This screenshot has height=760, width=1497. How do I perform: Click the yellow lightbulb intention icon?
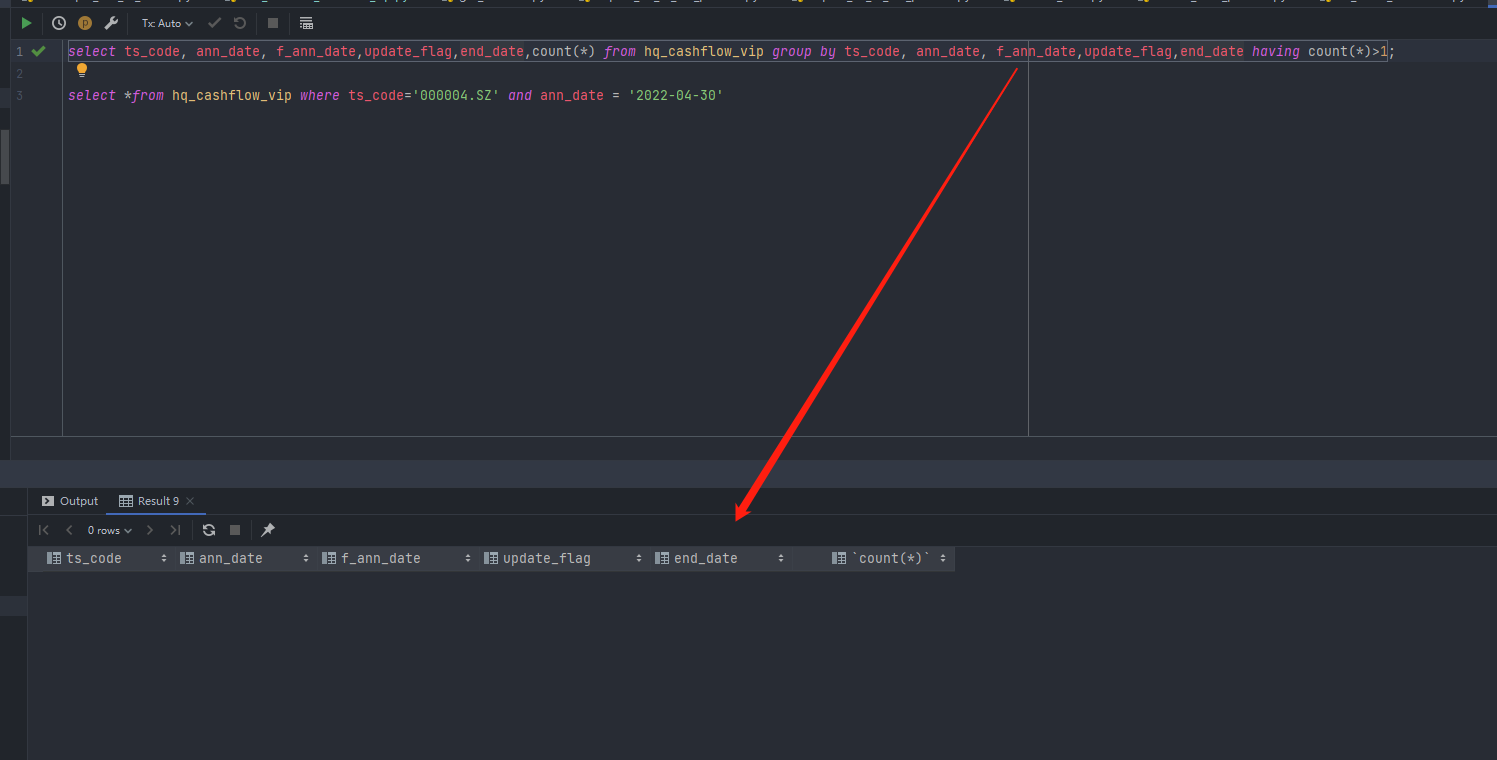point(82,70)
